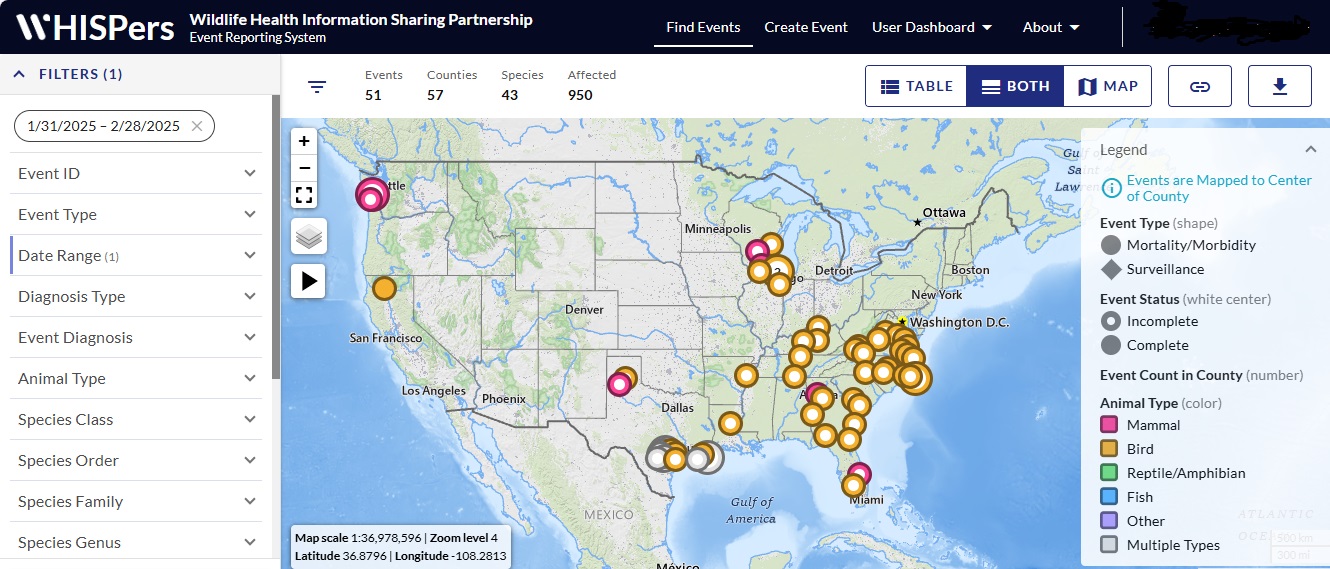Go to Create Event page

click(x=806, y=27)
